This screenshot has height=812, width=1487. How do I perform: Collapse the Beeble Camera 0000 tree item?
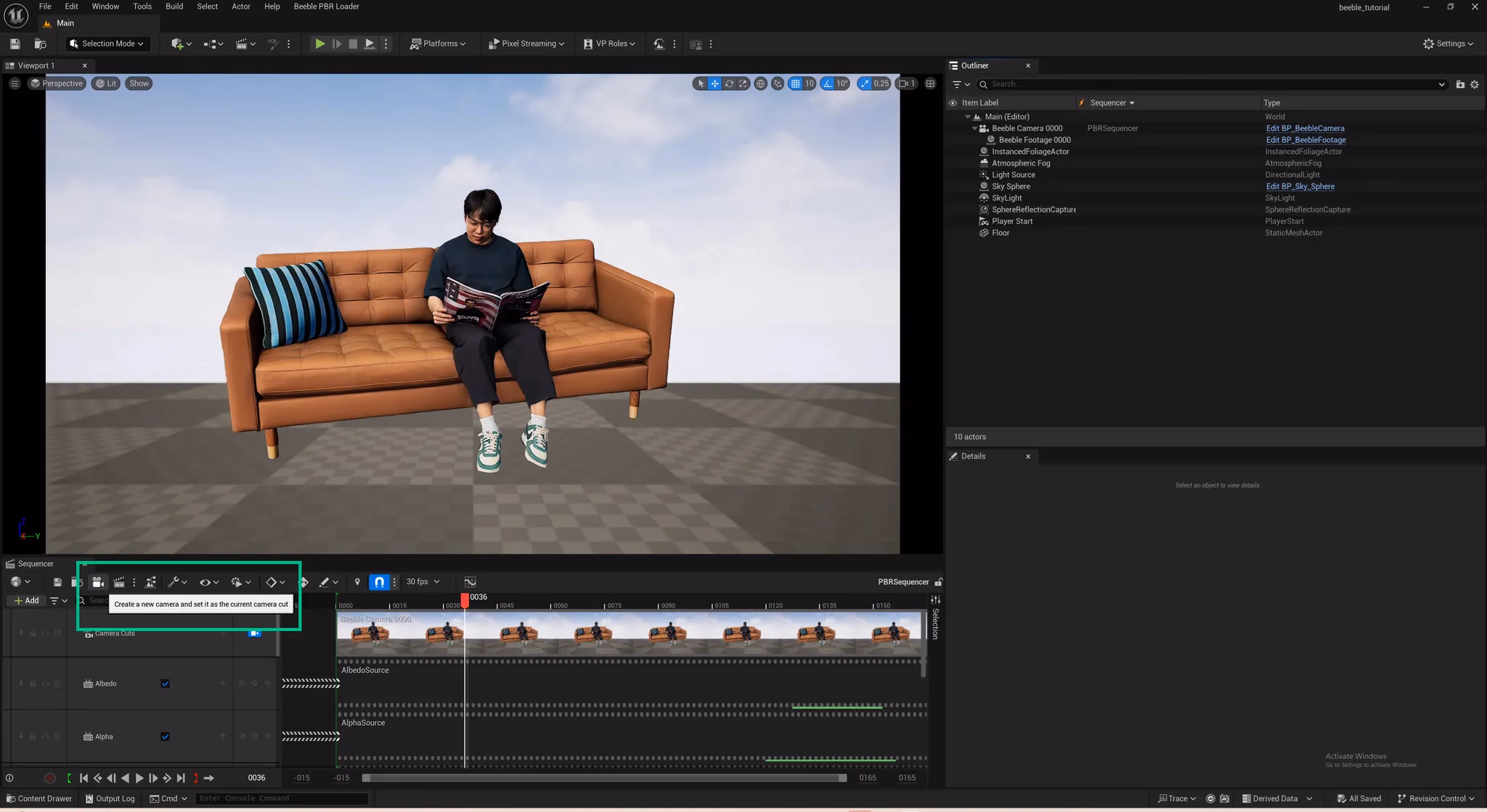(975, 128)
